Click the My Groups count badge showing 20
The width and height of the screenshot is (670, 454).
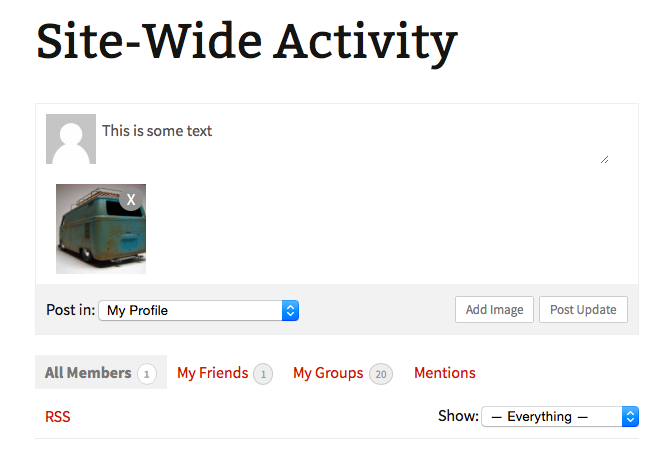point(380,374)
